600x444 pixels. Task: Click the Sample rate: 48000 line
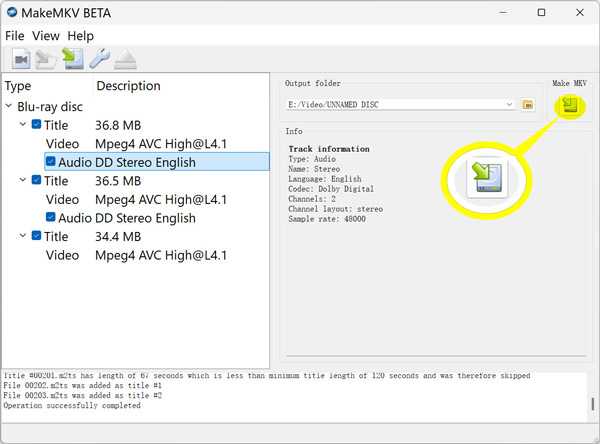point(327,219)
